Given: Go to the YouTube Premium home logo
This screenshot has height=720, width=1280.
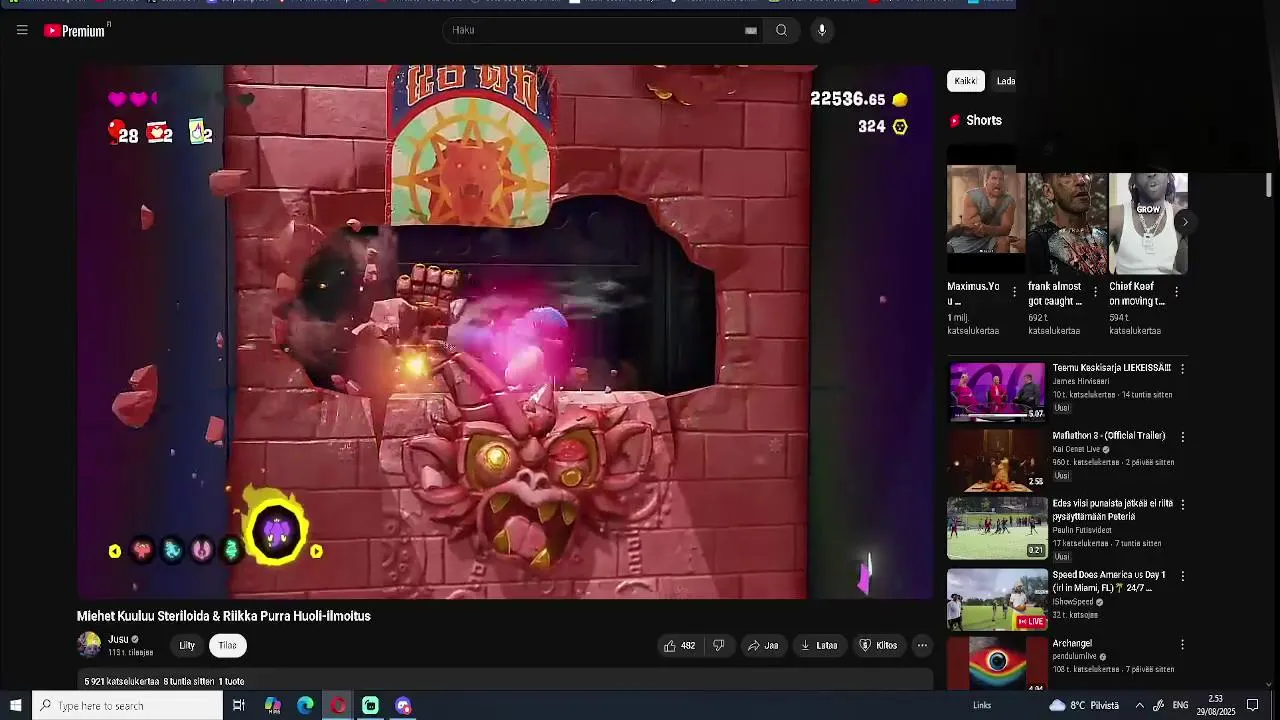Looking at the screenshot, I should click(76, 31).
